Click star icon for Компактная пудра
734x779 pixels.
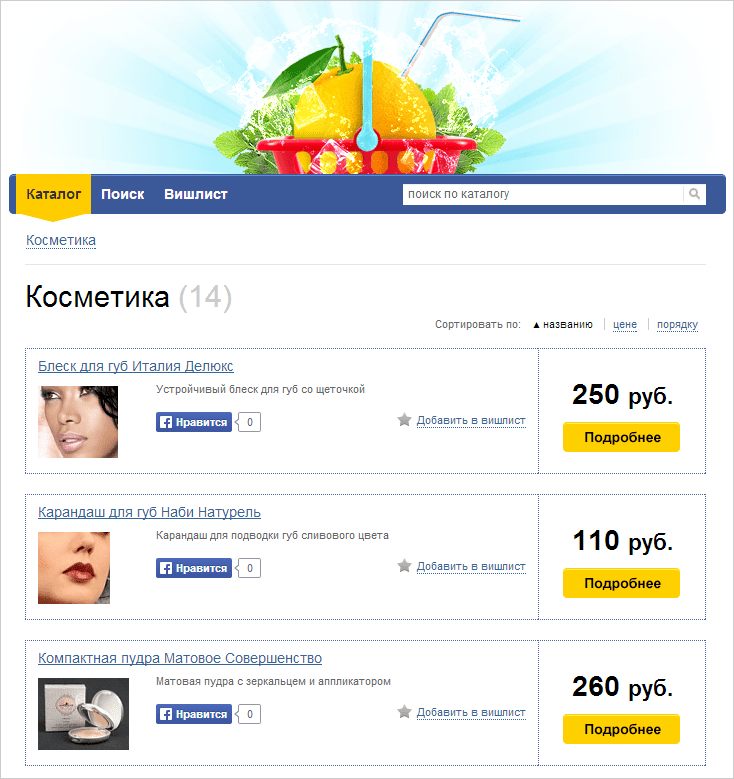coord(405,712)
